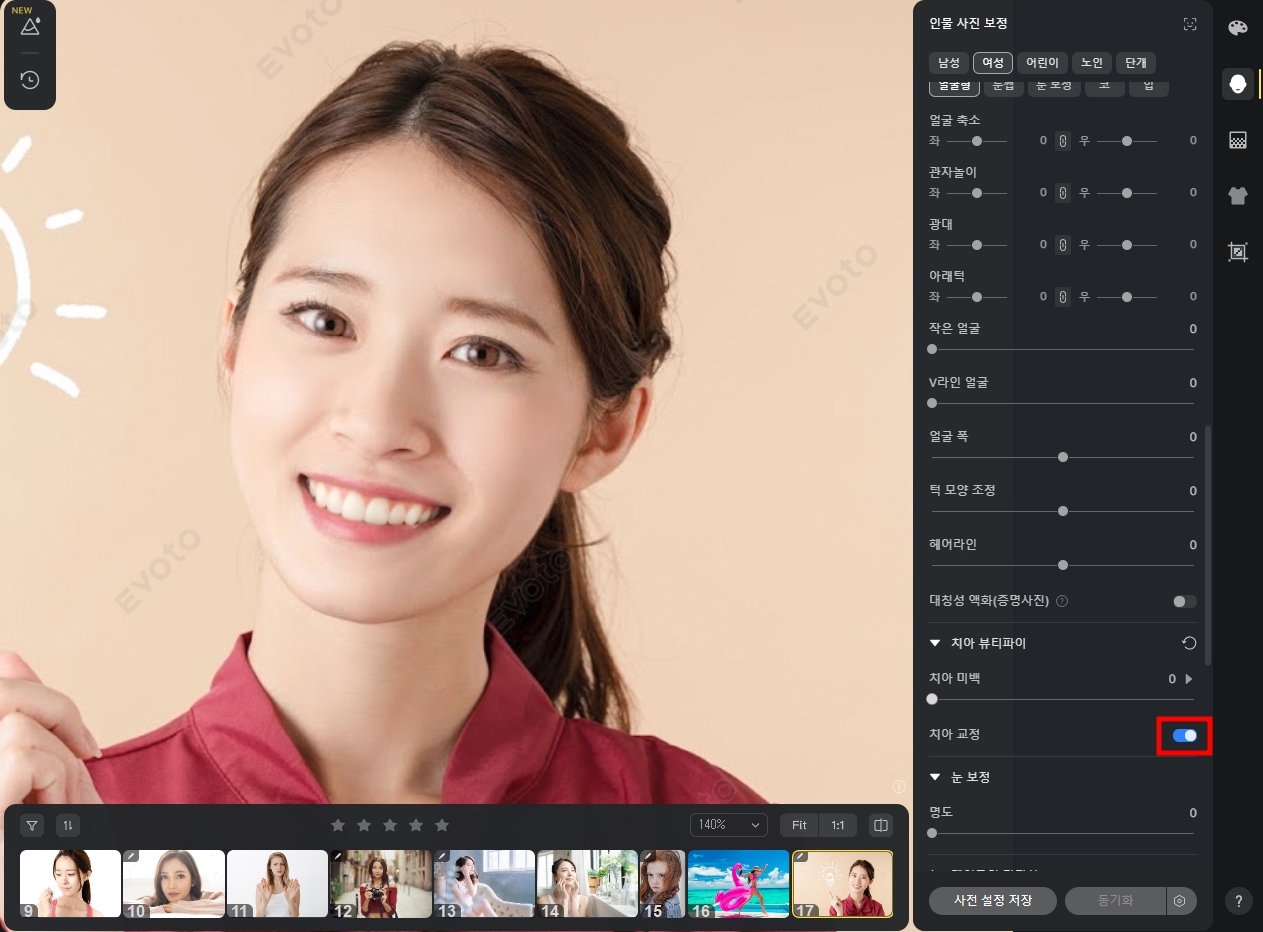The image size is (1263, 932).
Task: Select thumbnail number 15 in filmstrip
Action: (662, 884)
